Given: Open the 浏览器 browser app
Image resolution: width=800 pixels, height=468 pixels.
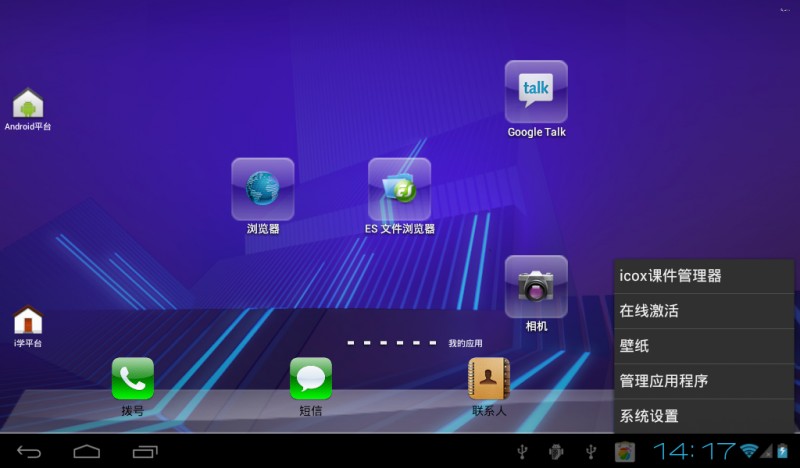Looking at the screenshot, I should 263,189.
